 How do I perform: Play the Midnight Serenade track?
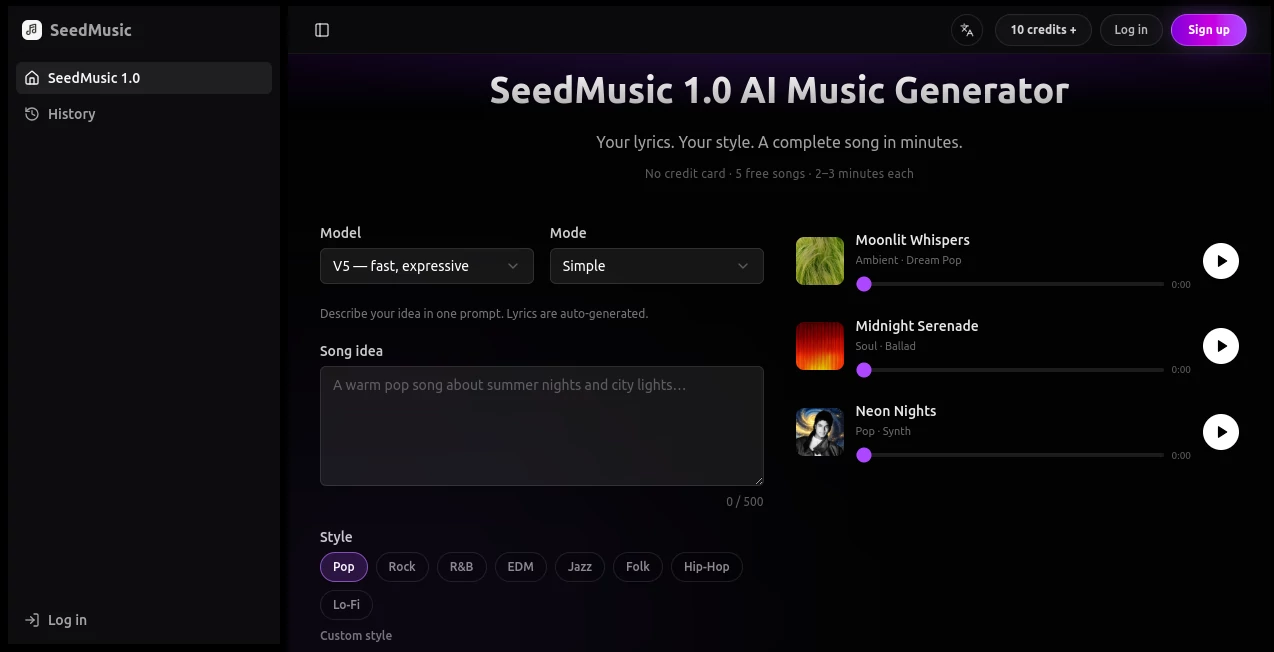(x=1221, y=347)
